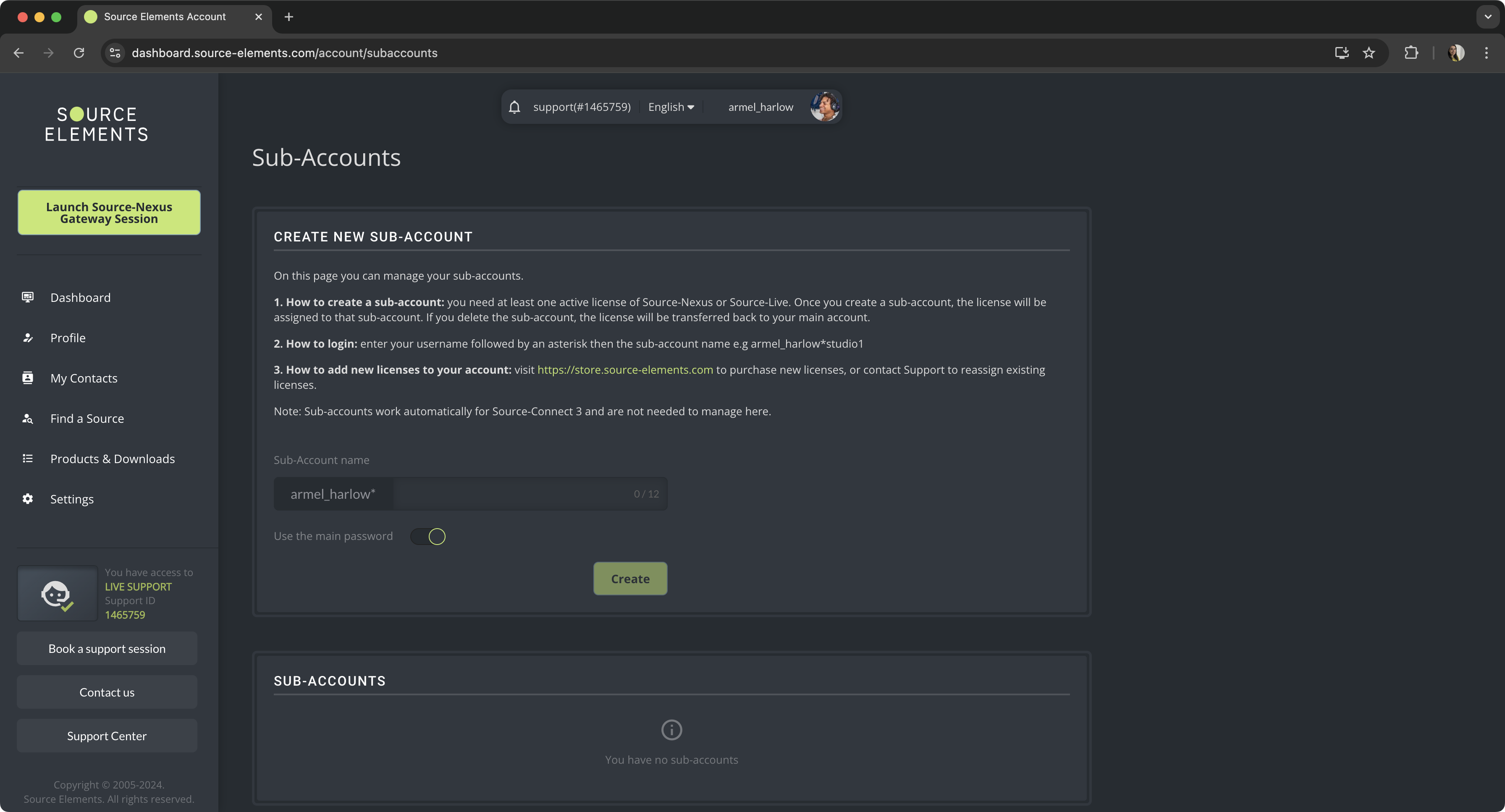Click the Find a Source icon
The height and width of the screenshot is (812, 1505).
click(27, 418)
